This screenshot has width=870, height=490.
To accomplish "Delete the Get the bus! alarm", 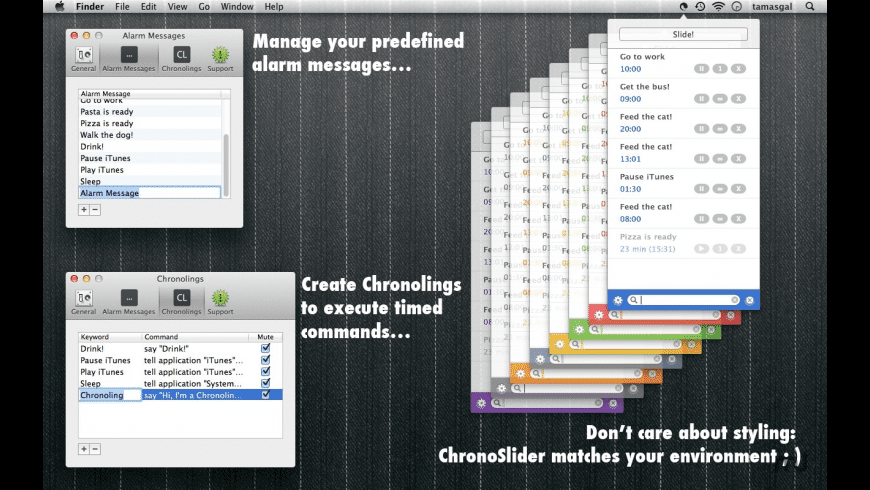I will tap(738, 99).
